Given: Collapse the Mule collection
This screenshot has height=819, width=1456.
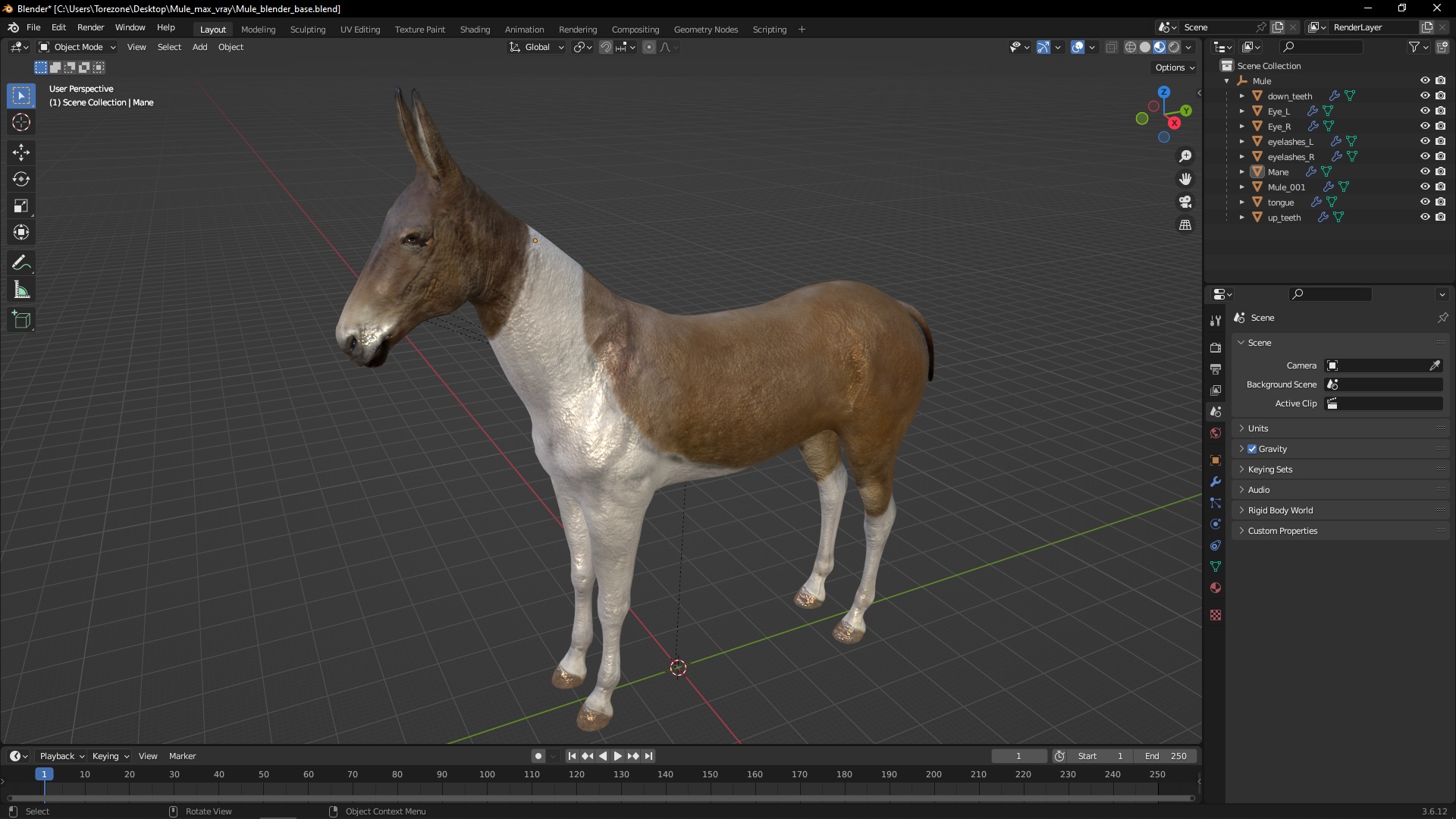Looking at the screenshot, I should click(x=1226, y=81).
